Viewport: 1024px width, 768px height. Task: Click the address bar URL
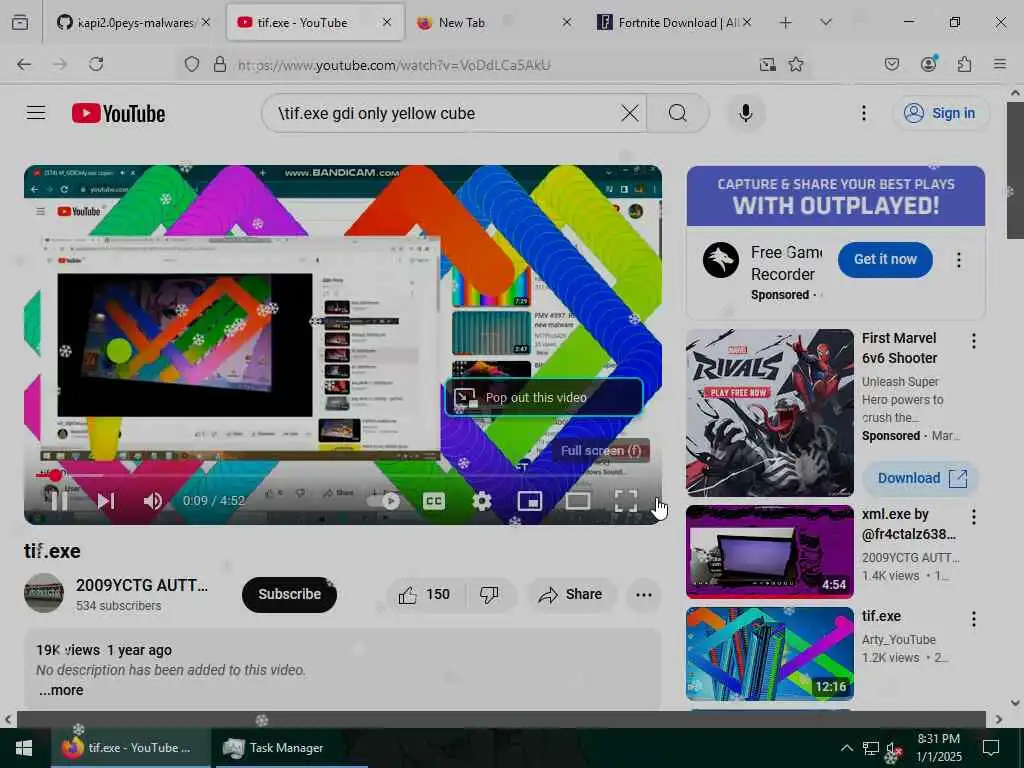click(394, 65)
